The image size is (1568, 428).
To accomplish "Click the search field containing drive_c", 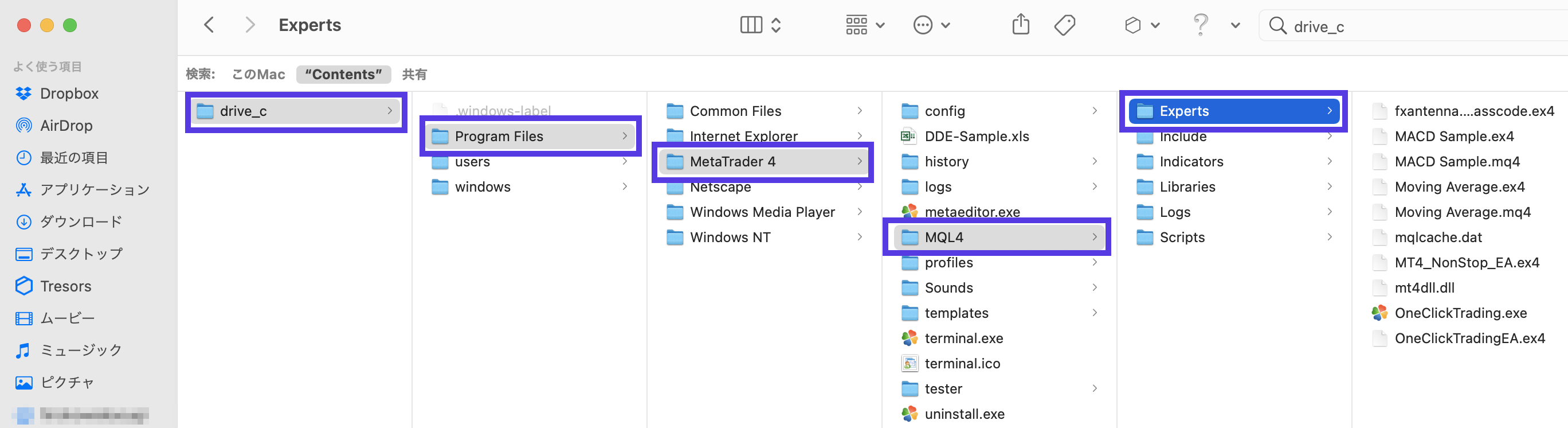I will pos(1412,26).
